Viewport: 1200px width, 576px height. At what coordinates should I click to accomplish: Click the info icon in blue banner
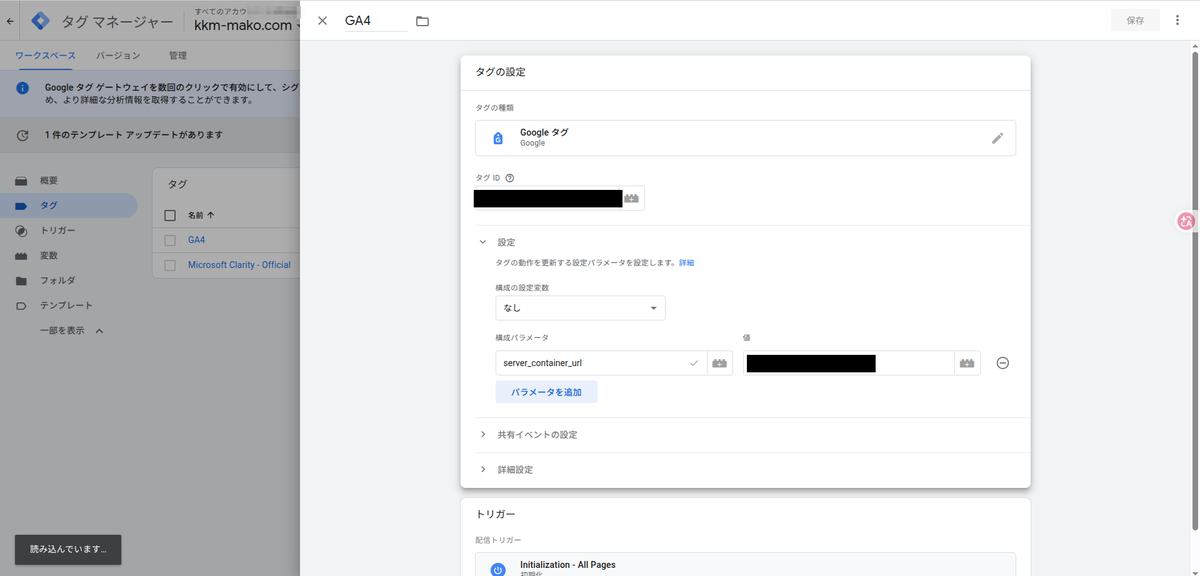[22, 88]
